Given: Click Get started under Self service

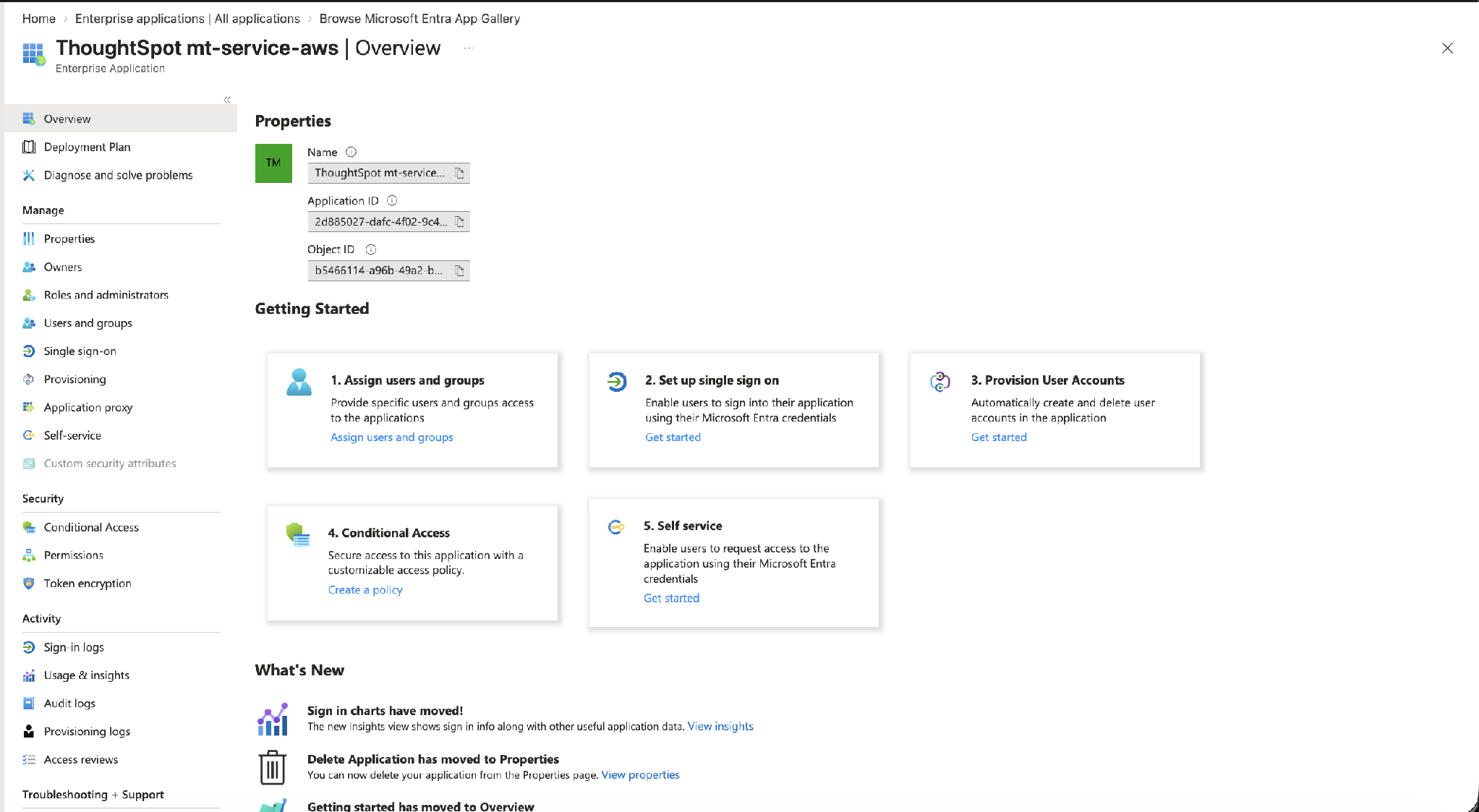Looking at the screenshot, I should [x=671, y=598].
